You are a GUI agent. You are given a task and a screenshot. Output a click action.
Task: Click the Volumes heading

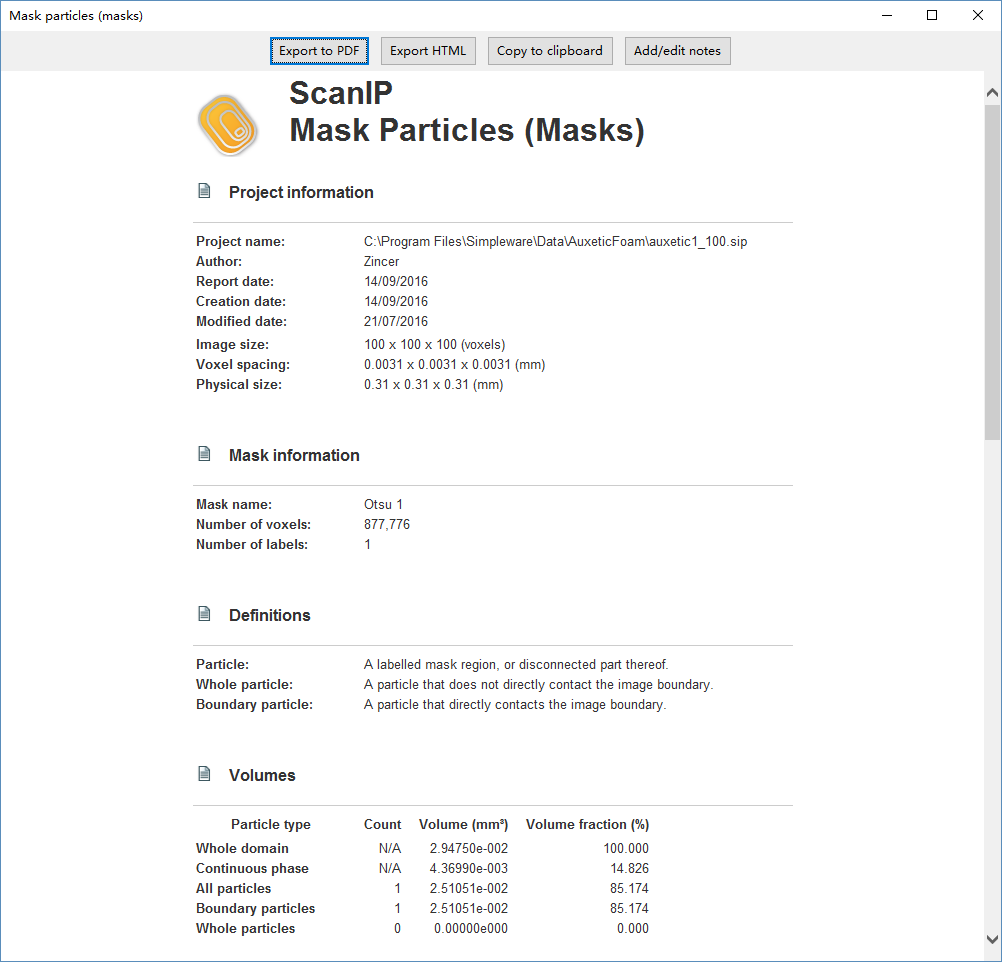pyautogui.click(x=262, y=775)
